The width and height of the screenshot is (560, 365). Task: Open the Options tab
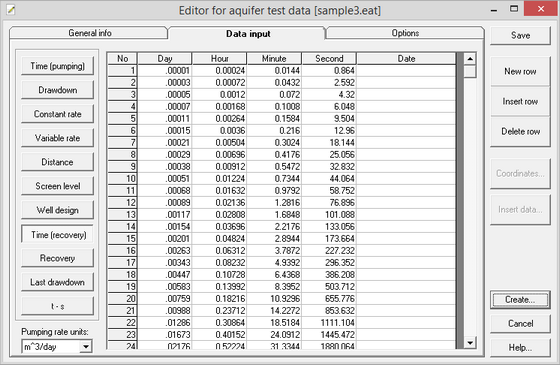(x=405, y=33)
